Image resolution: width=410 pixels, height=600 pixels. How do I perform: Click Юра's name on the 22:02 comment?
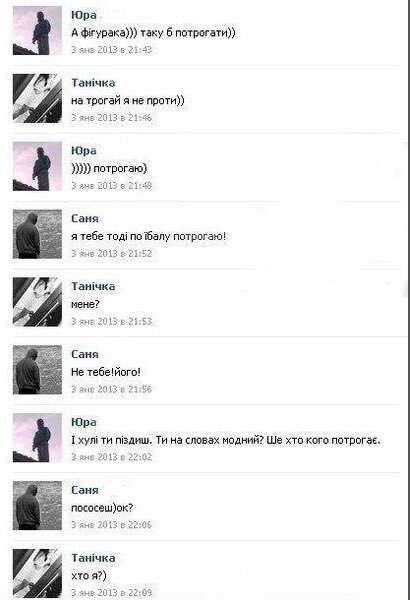[x=84, y=422]
